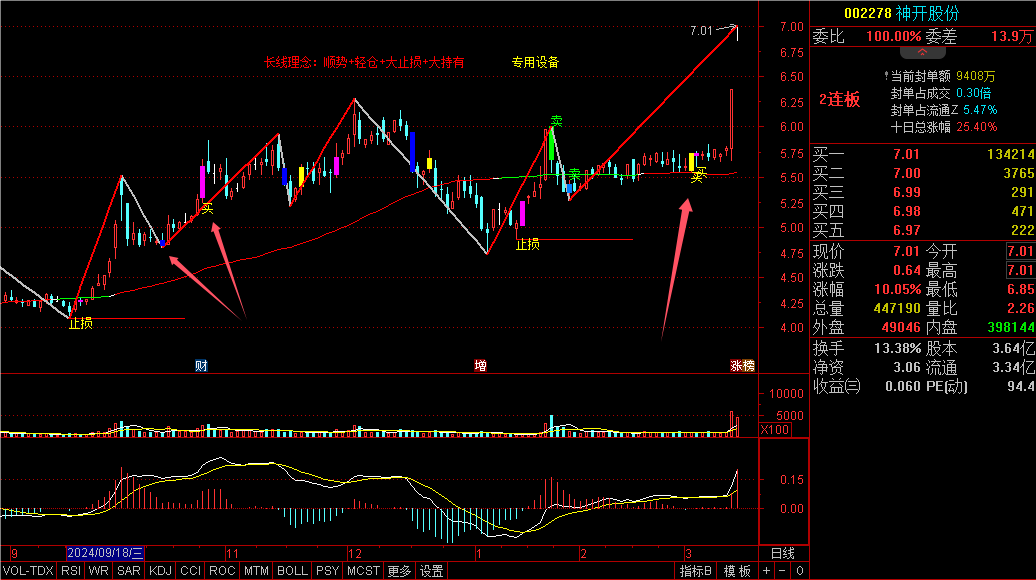Click the 7.01 price label on chart
The image size is (1036, 580).
point(702,30)
